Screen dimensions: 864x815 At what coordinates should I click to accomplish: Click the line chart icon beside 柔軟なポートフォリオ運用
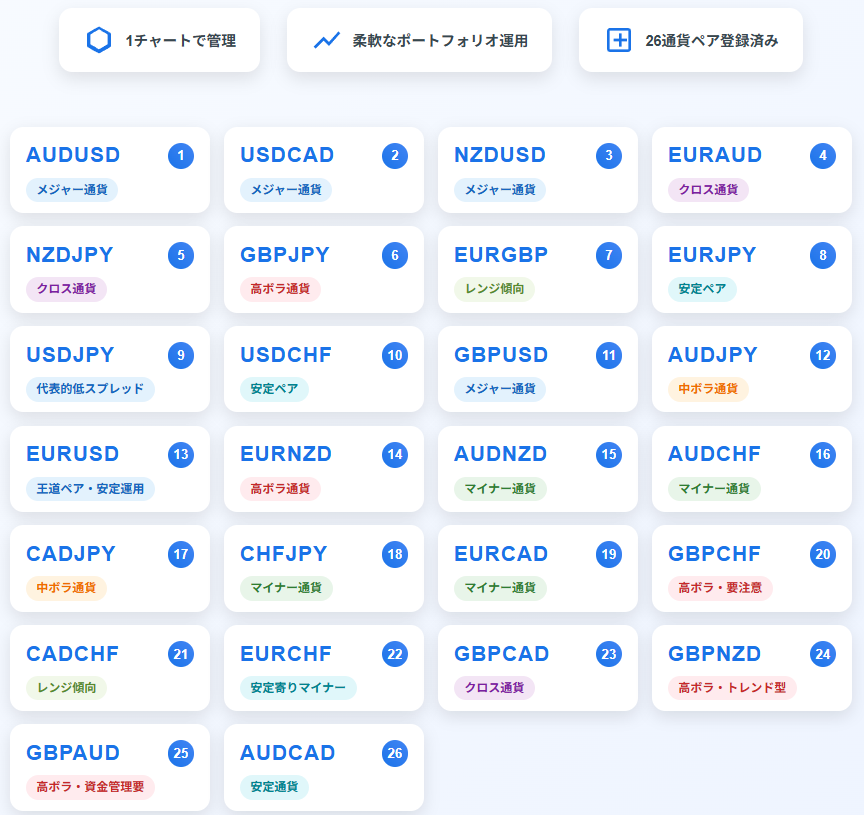(x=327, y=40)
